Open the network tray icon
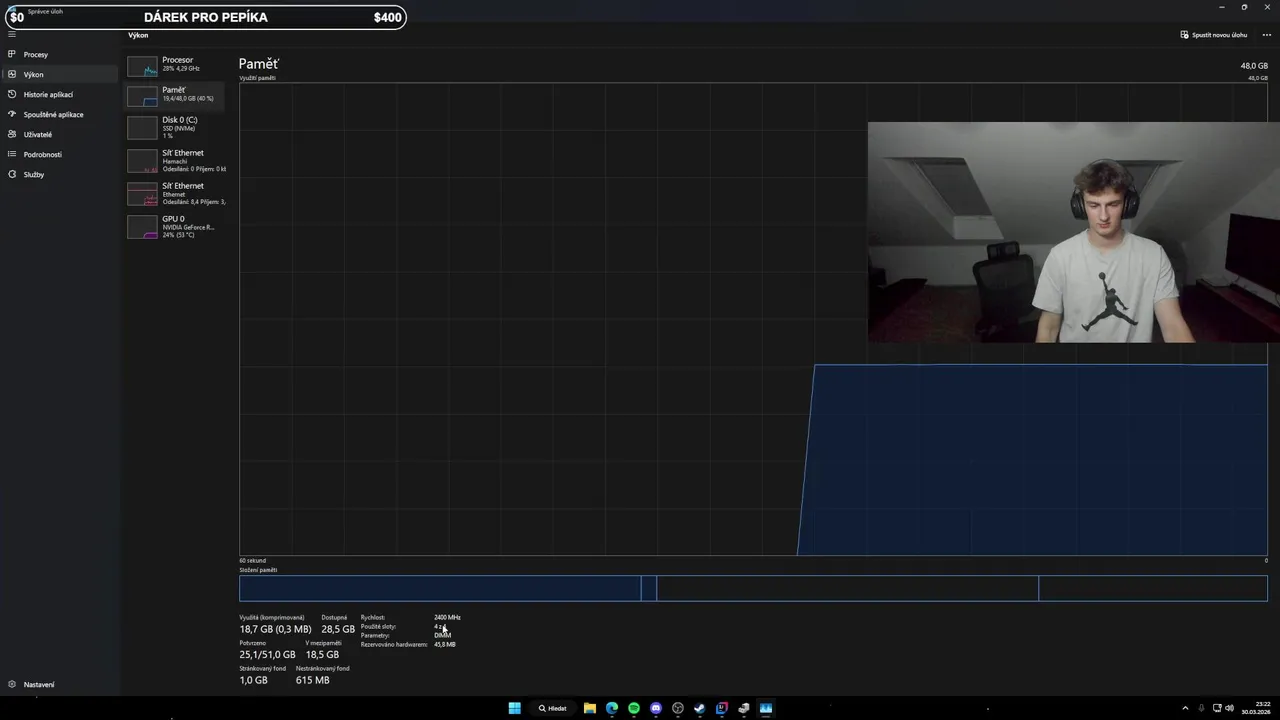 [x=1216, y=708]
